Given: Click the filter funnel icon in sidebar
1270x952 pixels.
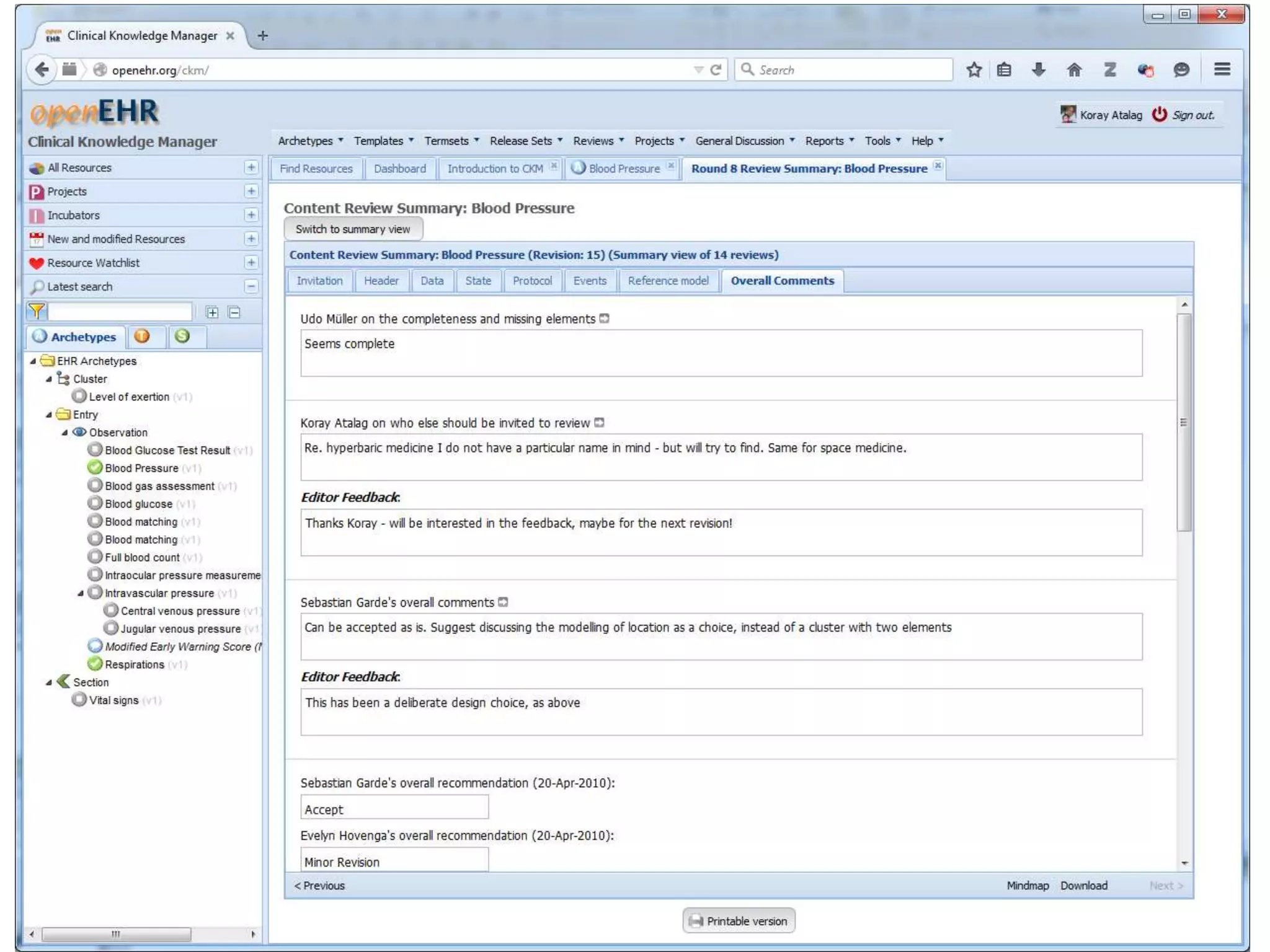Looking at the screenshot, I should pyautogui.click(x=37, y=312).
